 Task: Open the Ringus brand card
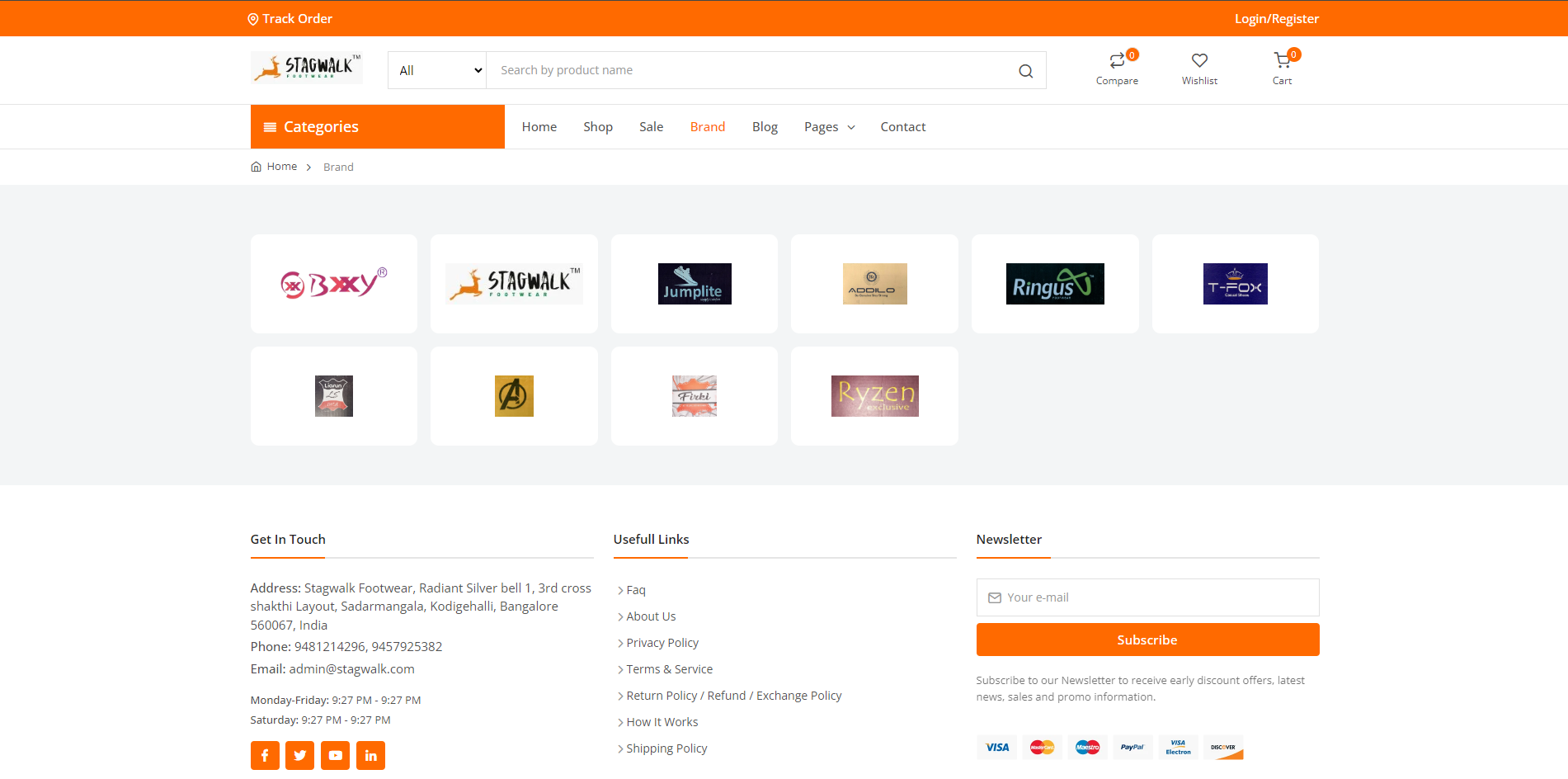tap(1055, 284)
